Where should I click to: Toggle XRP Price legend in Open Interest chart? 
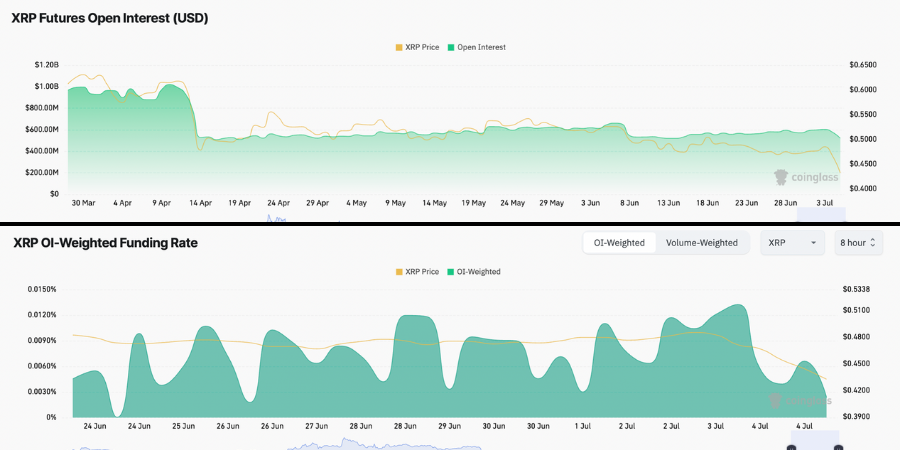click(x=417, y=47)
